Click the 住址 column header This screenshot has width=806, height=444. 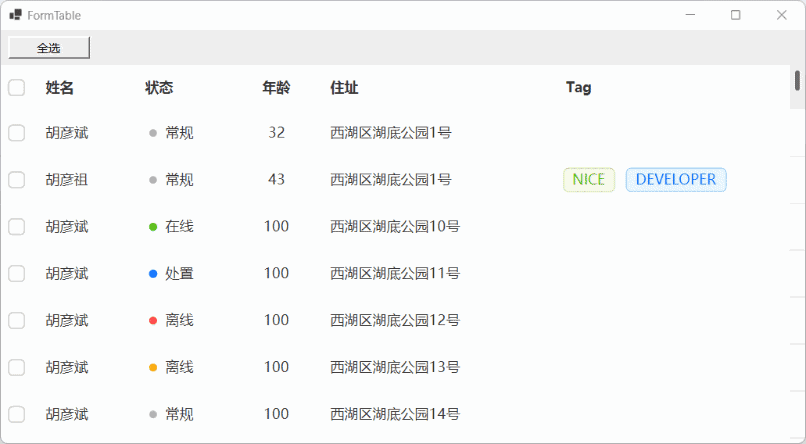344,88
